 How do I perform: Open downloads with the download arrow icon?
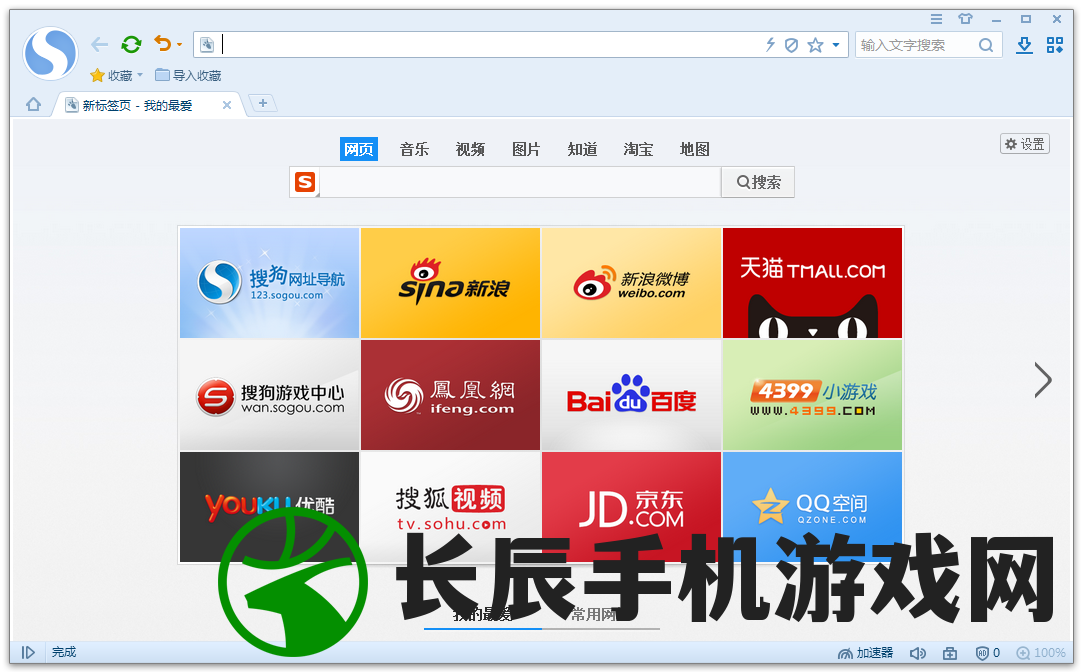click(x=1024, y=46)
